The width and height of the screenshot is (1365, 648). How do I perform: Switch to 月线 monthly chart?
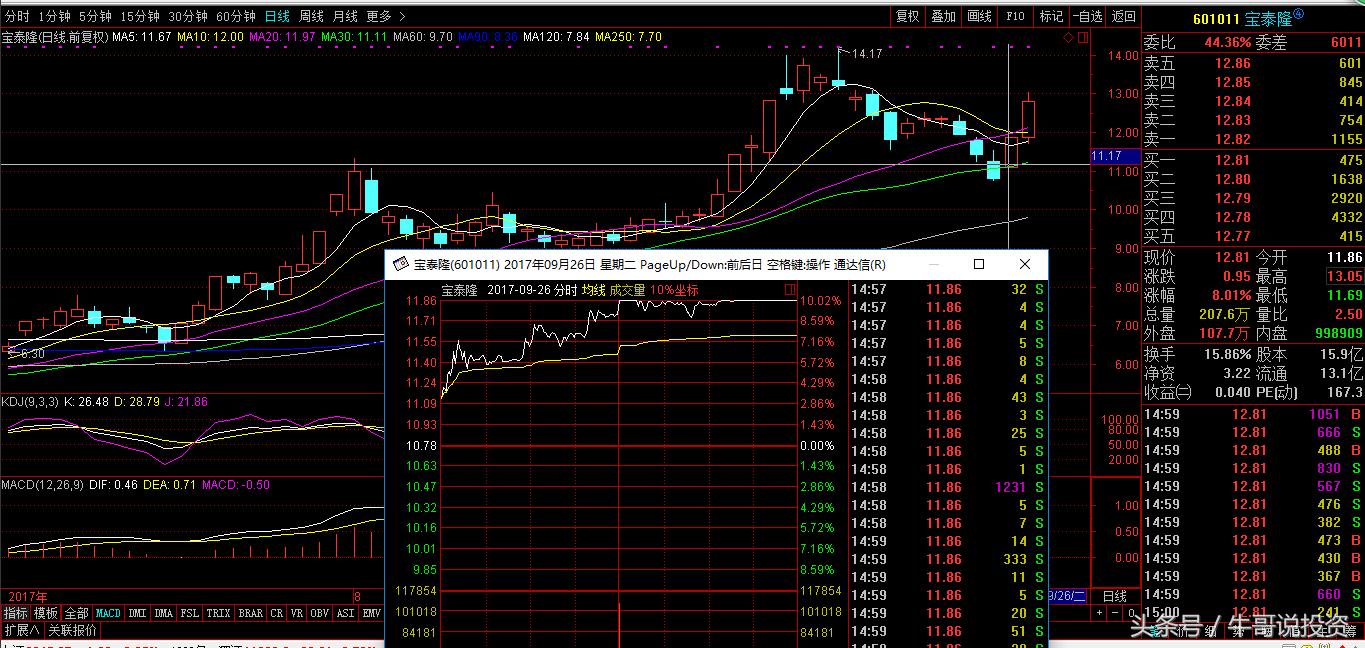pyautogui.click(x=345, y=16)
